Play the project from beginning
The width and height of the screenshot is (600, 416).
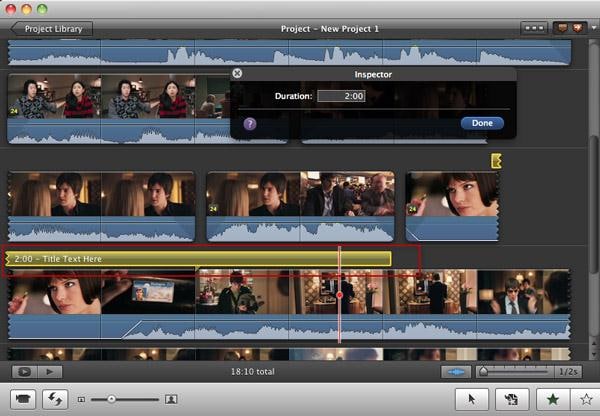(x=50, y=372)
